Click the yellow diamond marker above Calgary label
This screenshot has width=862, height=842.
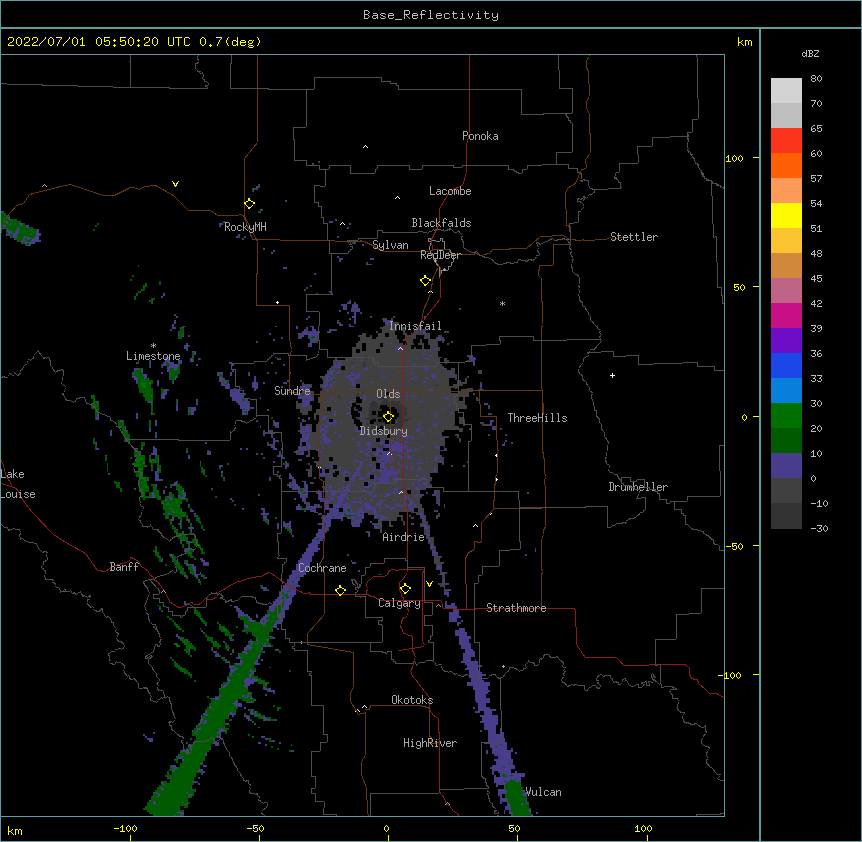pyautogui.click(x=405, y=589)
